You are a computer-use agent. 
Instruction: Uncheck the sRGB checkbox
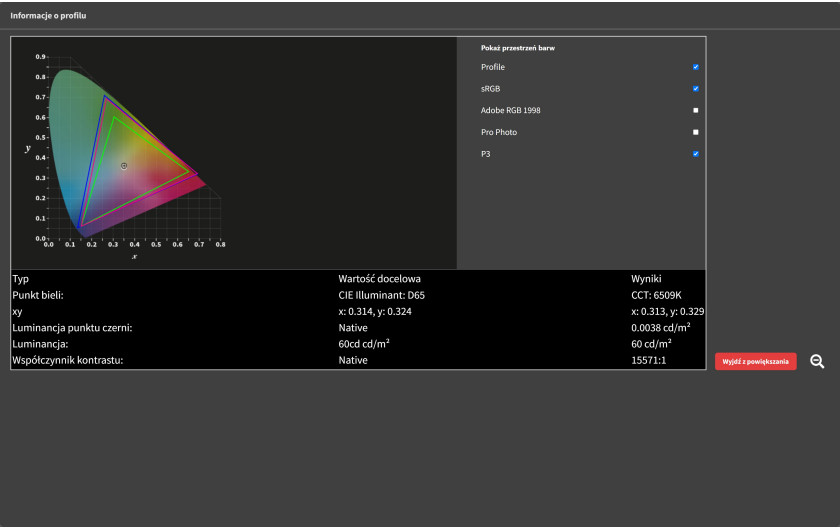695,88
